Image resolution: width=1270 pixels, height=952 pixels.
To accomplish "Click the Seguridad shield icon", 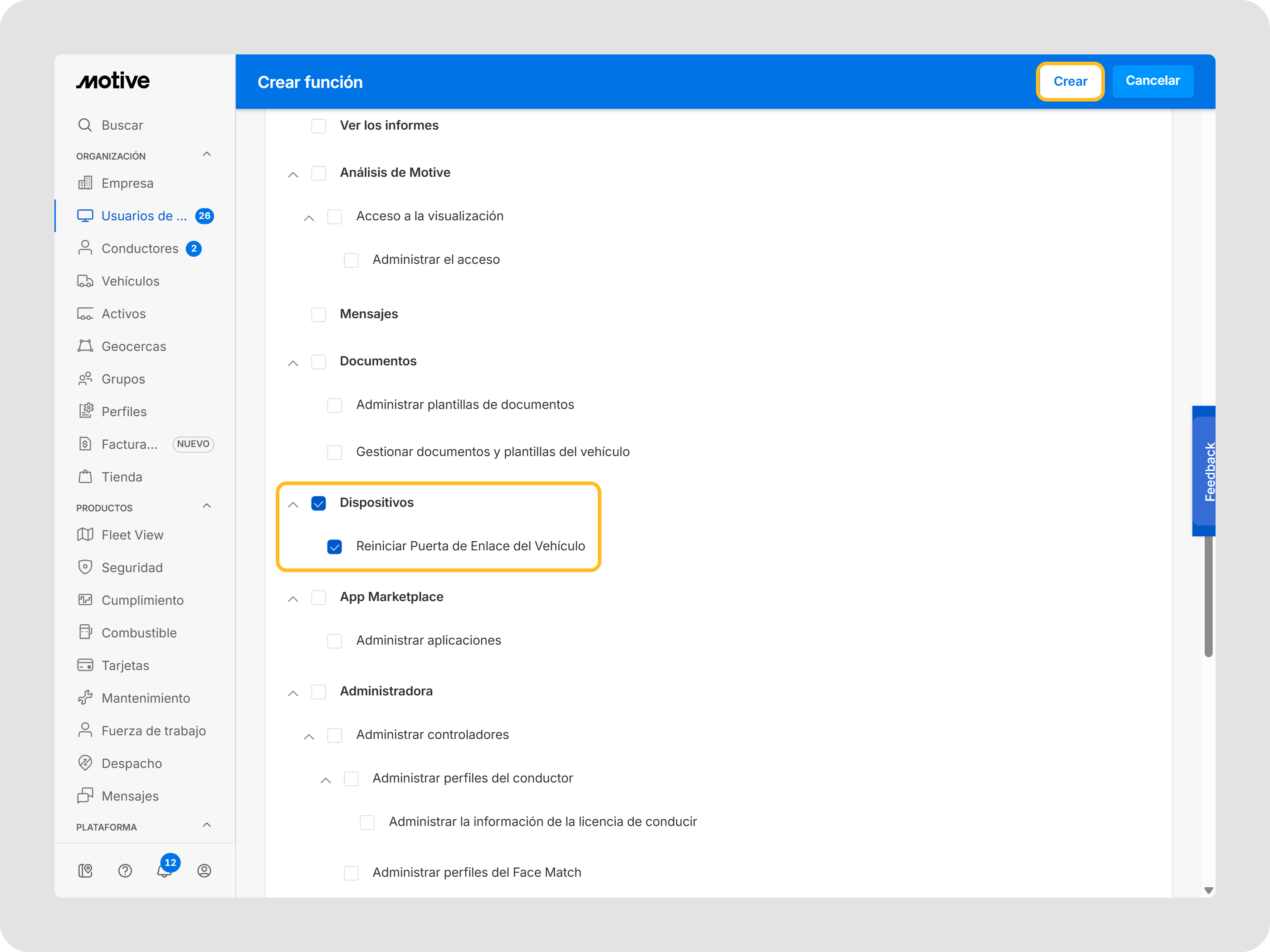I will (x=85, y=567).
